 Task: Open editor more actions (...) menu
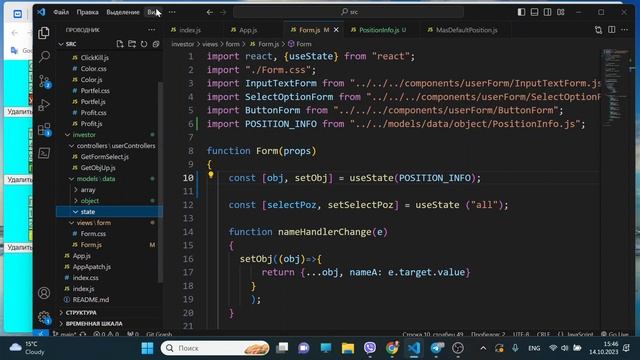[624, 30]
